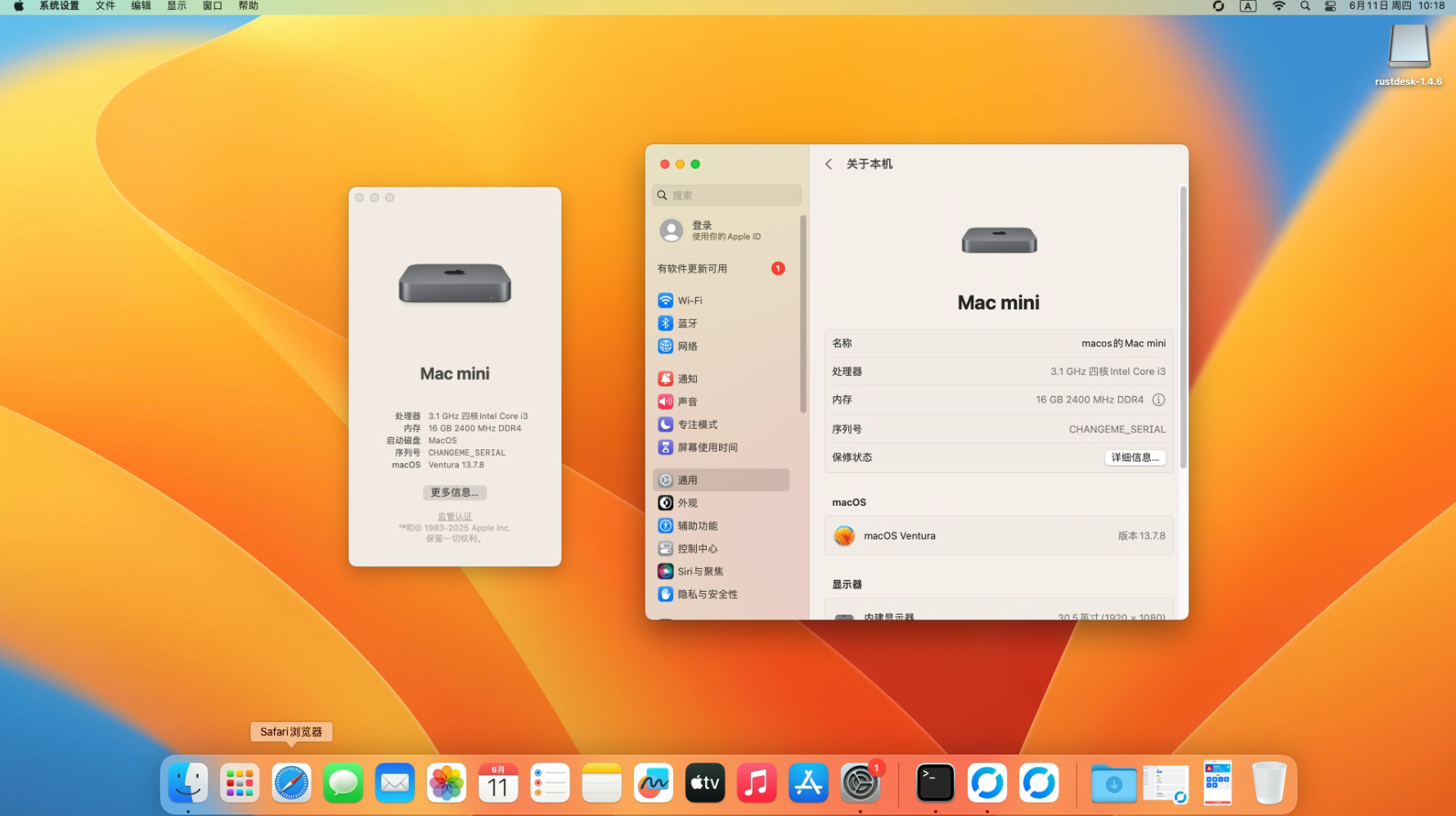Open the 监管认证 link

(455, 516)
